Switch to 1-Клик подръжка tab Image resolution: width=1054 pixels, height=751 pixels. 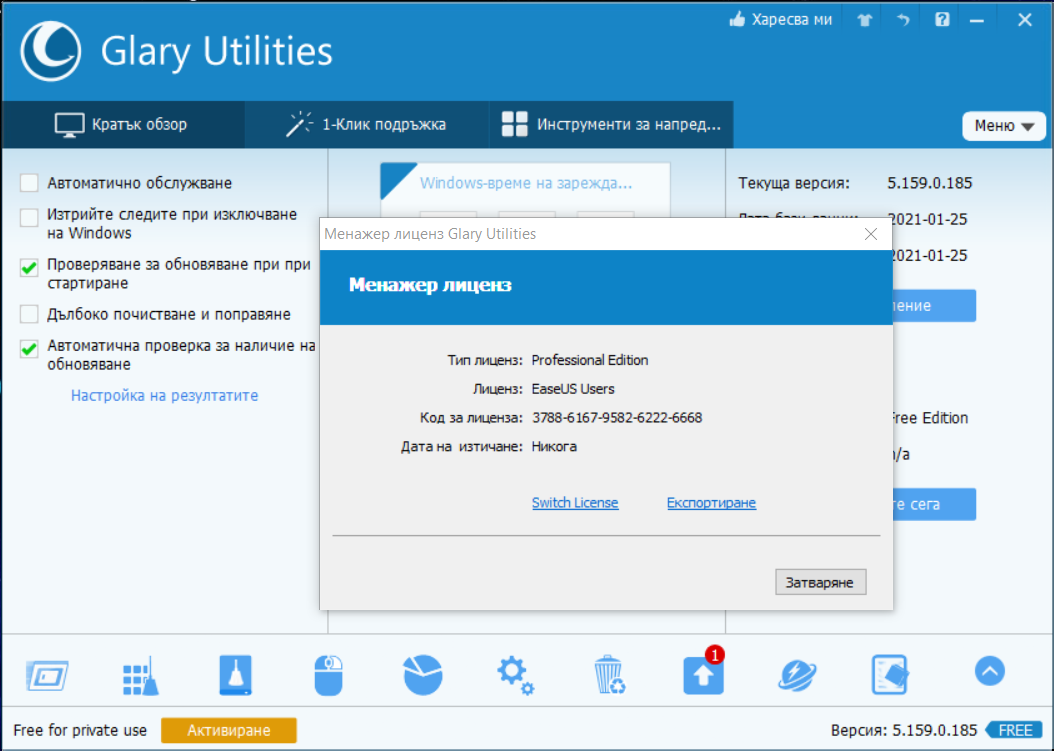[x=366, y=124]
